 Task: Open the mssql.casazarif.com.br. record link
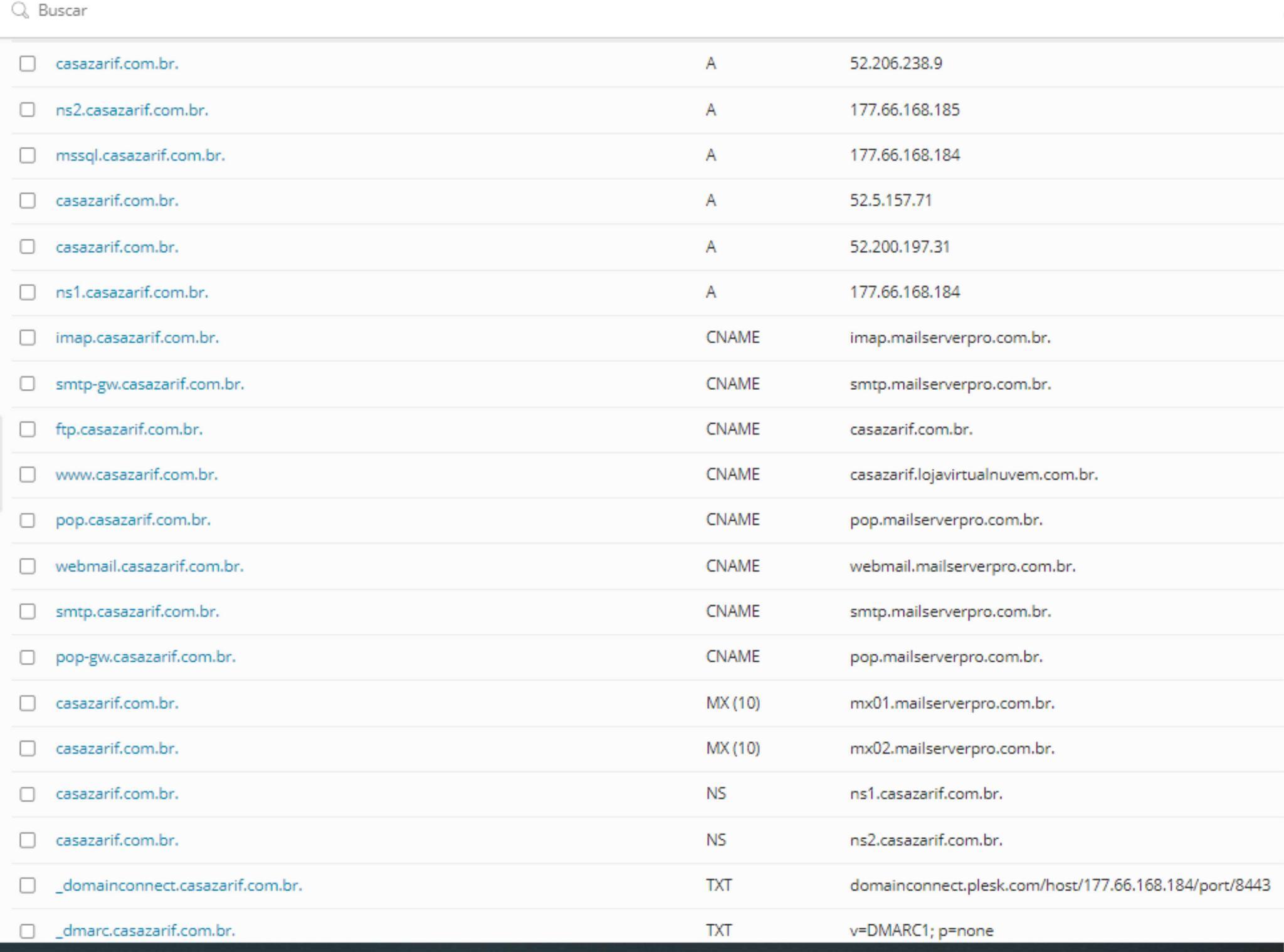[x=140, y=155]
